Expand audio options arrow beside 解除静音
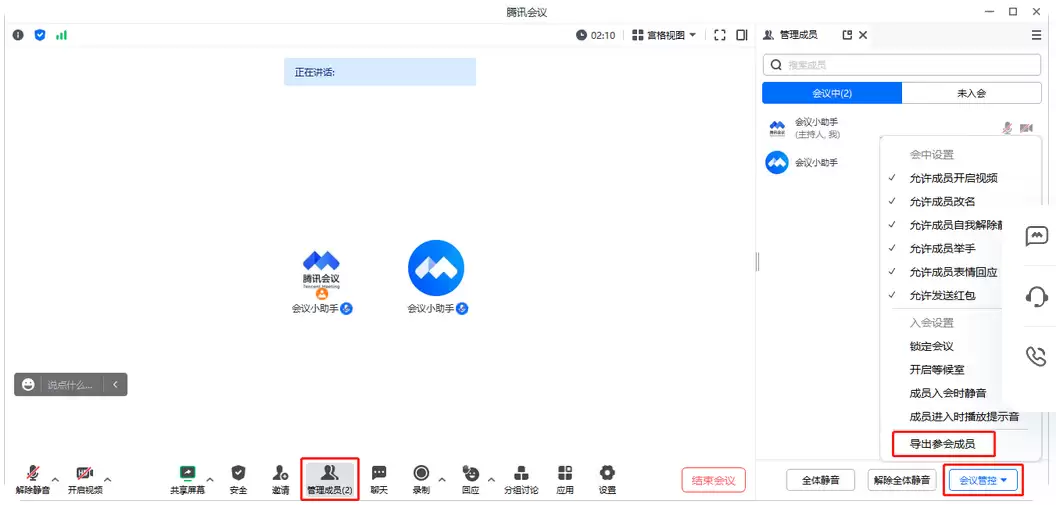Screen dimensions: 1056x505 [x=55, y=479]
